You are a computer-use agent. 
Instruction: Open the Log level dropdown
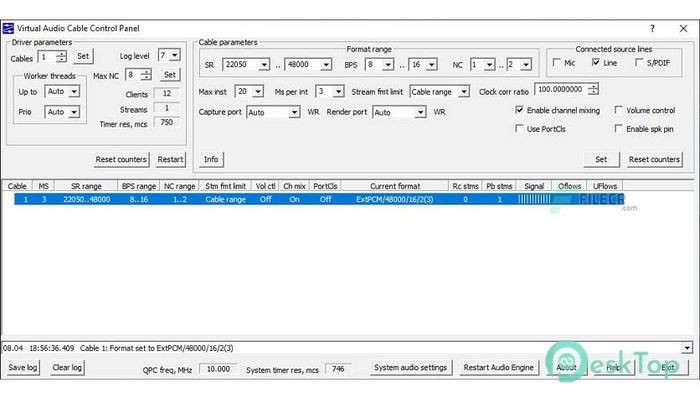tap(175, 55)
